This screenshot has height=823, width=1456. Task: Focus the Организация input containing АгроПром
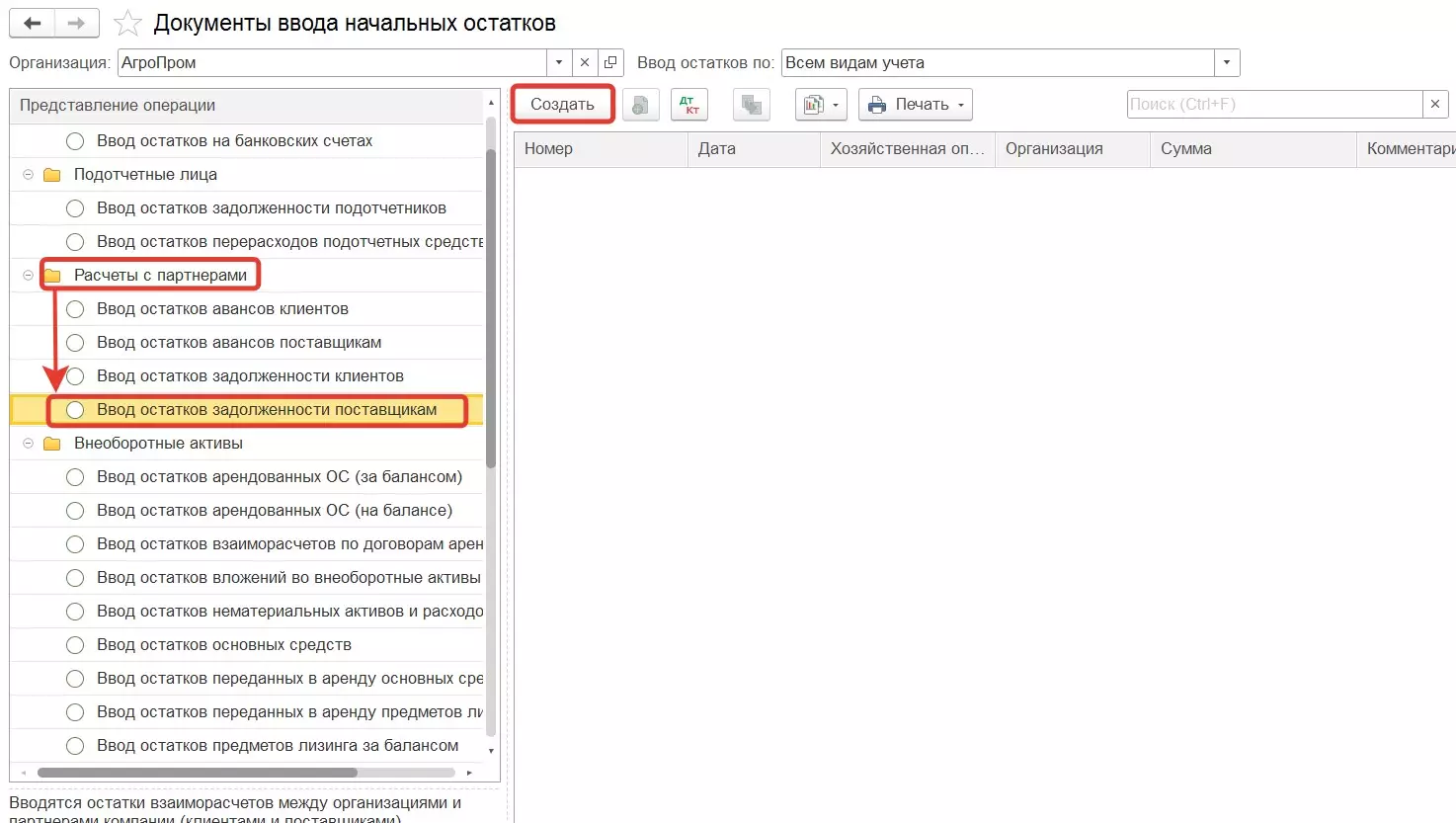[x=332, y=62]
